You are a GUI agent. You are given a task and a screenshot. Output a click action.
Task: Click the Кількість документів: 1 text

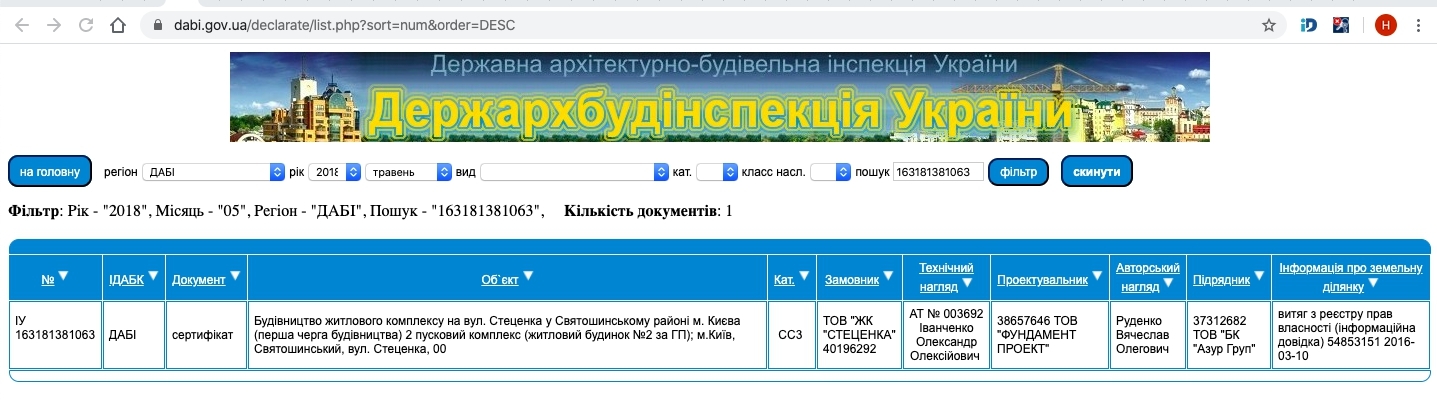point(648,211)
